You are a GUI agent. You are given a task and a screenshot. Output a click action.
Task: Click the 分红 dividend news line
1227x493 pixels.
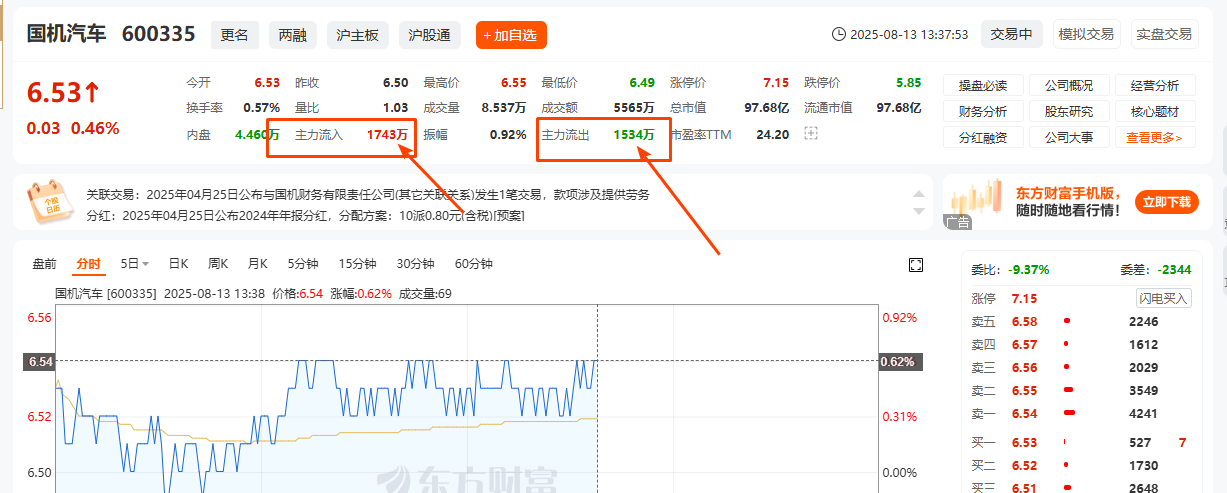[305, 215]
